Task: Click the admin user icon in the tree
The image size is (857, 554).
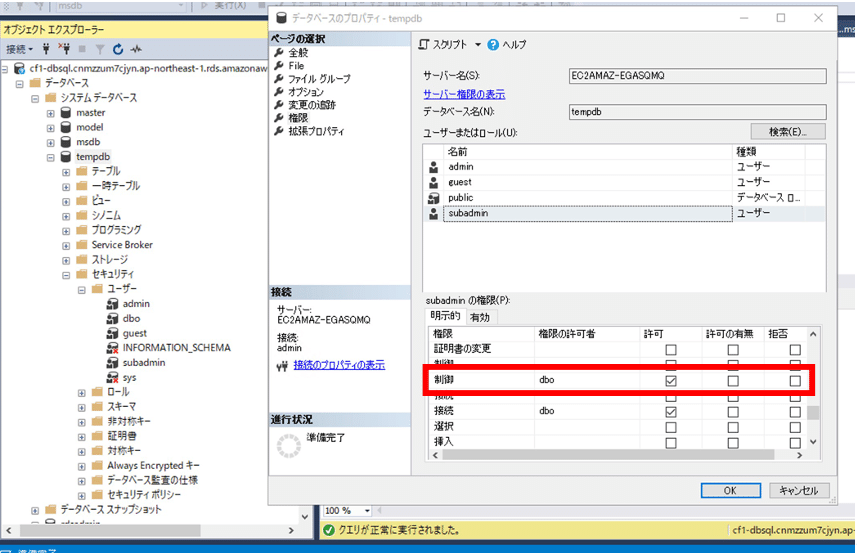Action: point(112,304)
